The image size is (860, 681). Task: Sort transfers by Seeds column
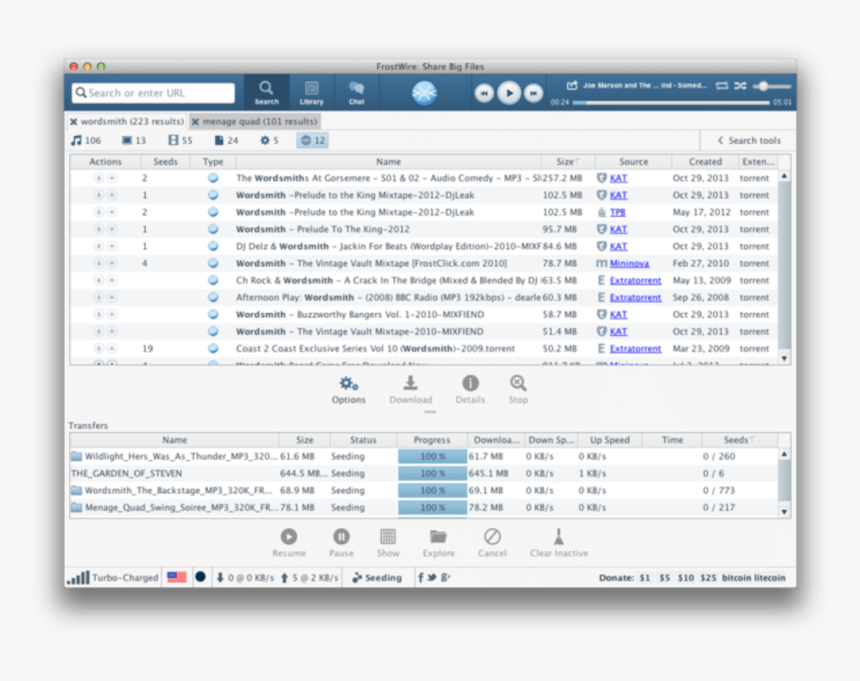pos(739,440)
